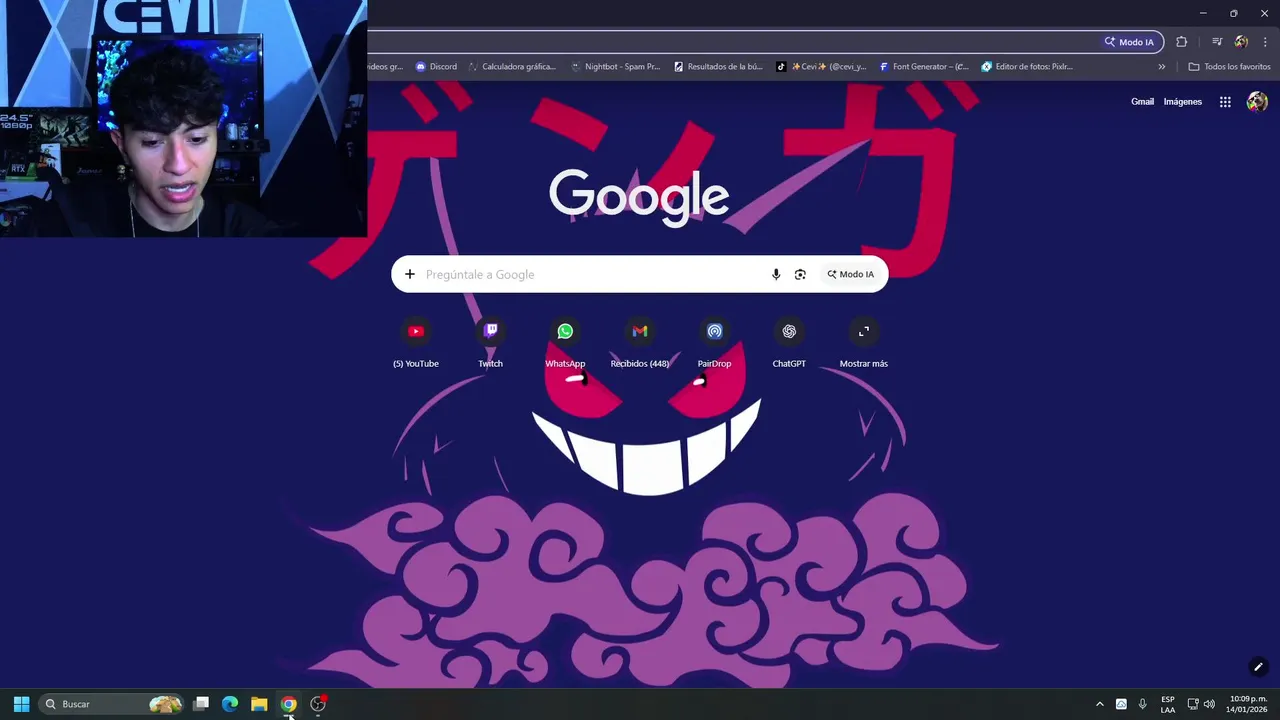The height and width of the screenshot is (720, 1280).
Task: Search by image with Google Lens icon
Action: [x=800, y=274]
